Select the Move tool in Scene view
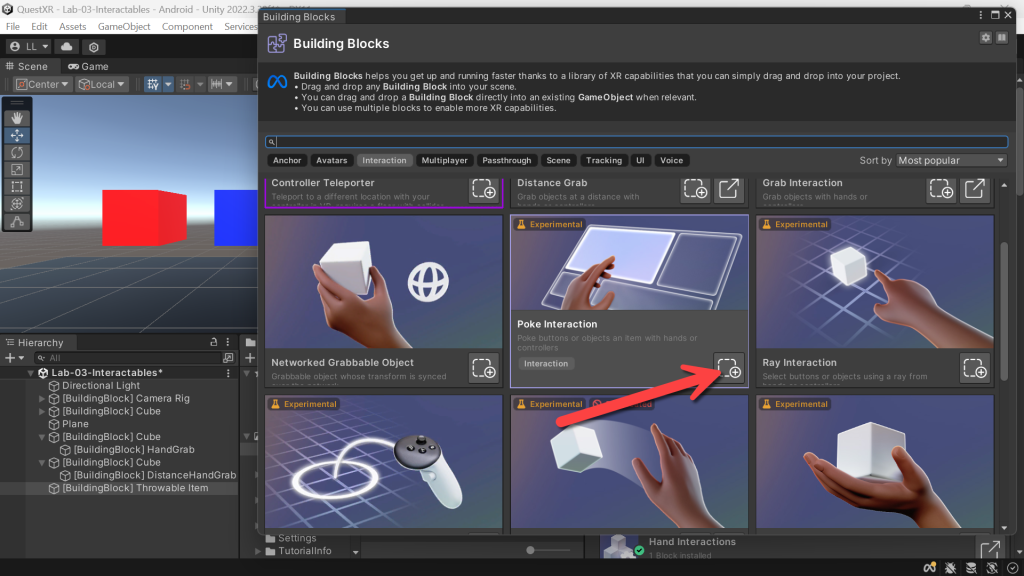1024x576 pixels. click(17, 135)
